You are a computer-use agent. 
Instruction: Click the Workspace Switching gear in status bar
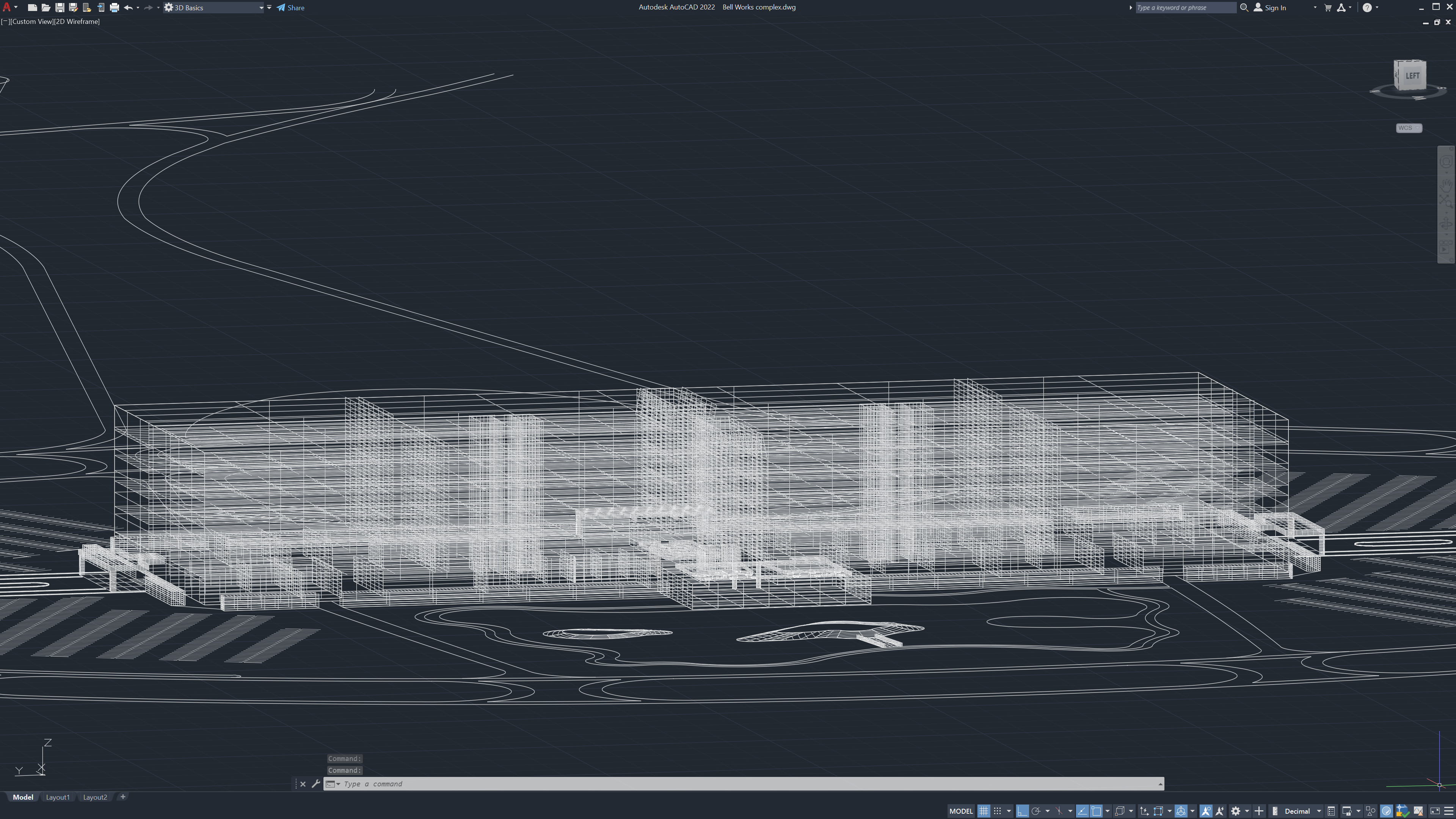click(1236, 811)
